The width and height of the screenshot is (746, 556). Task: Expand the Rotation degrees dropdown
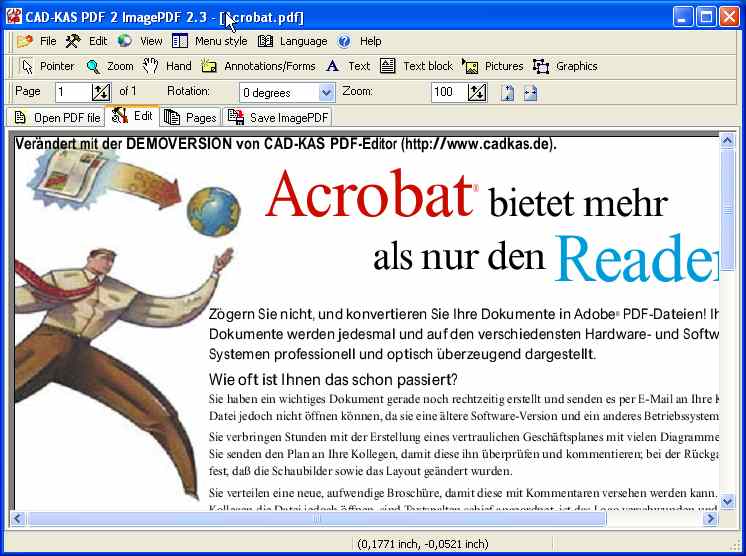click(326, 92)
